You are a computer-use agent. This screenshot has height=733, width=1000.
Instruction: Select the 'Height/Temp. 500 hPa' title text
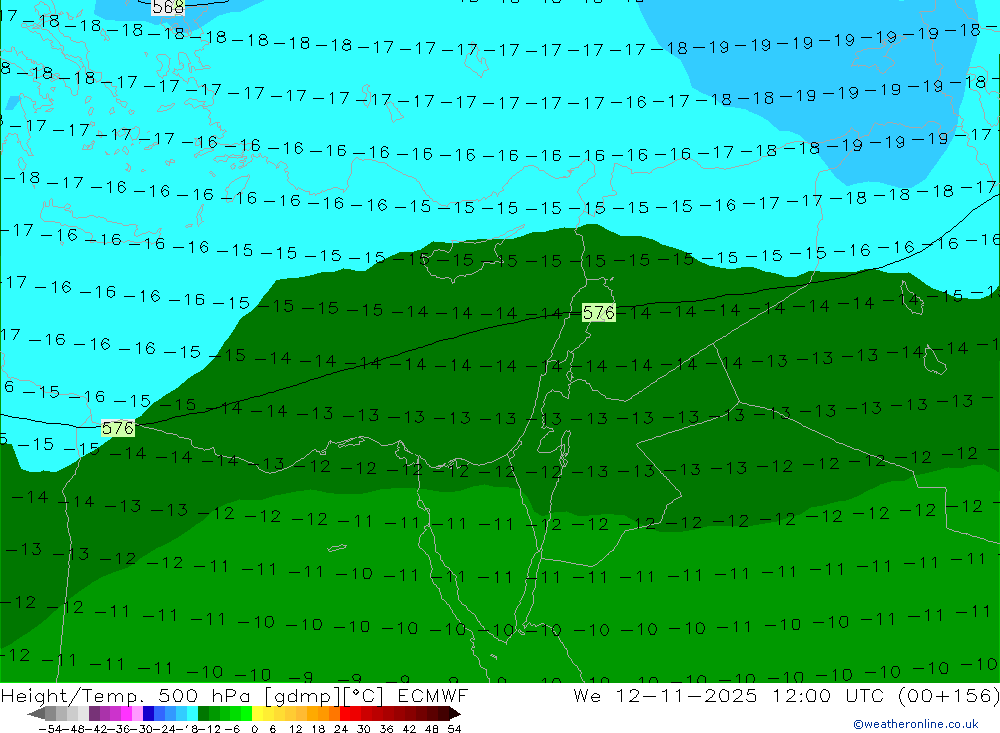(x=127, y=696)
